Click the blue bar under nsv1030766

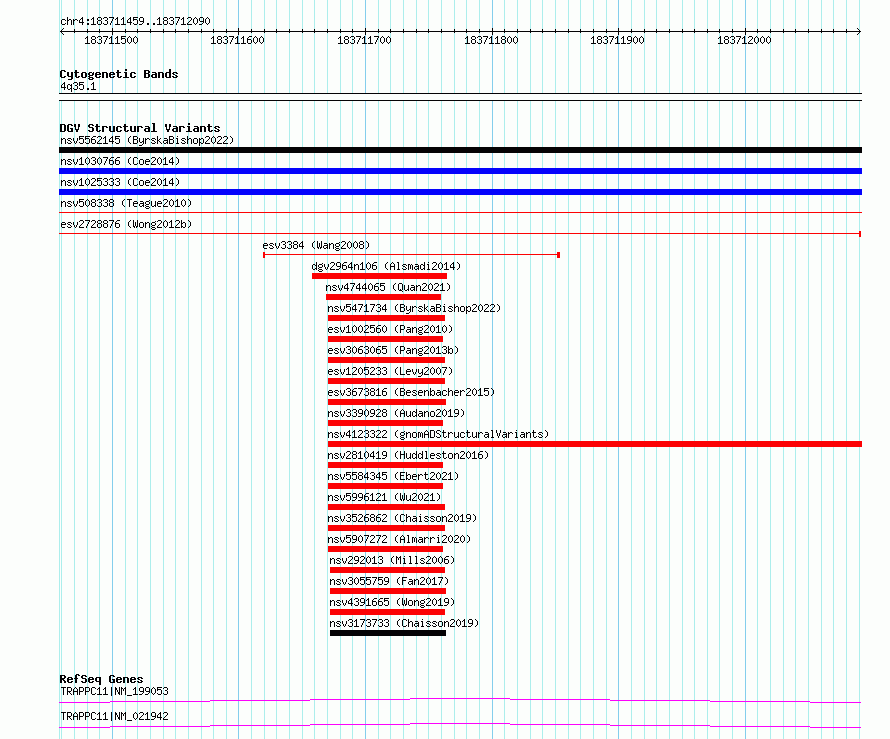[x=460, y=171]
